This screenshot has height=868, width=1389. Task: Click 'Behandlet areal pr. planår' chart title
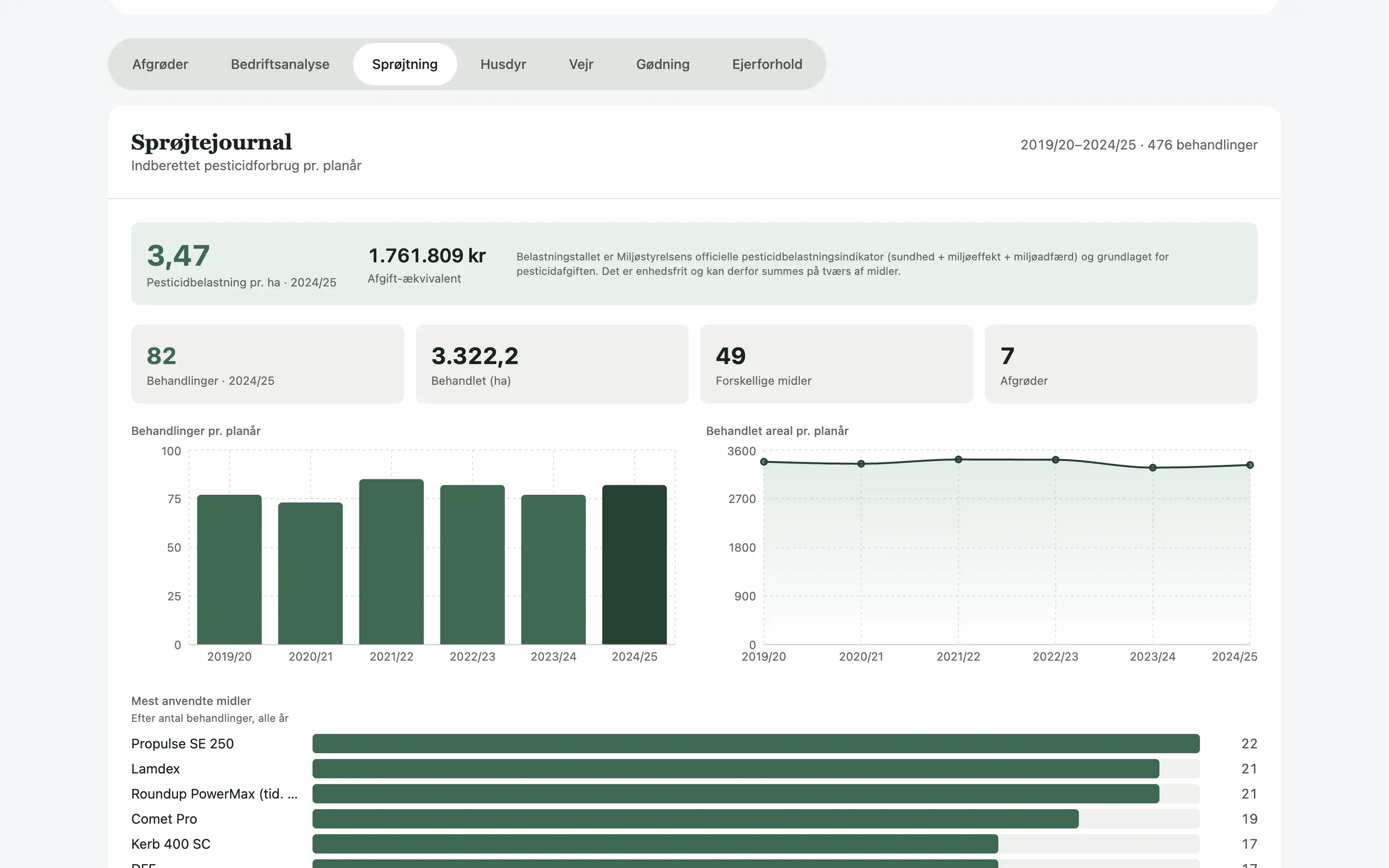(777, 431)
